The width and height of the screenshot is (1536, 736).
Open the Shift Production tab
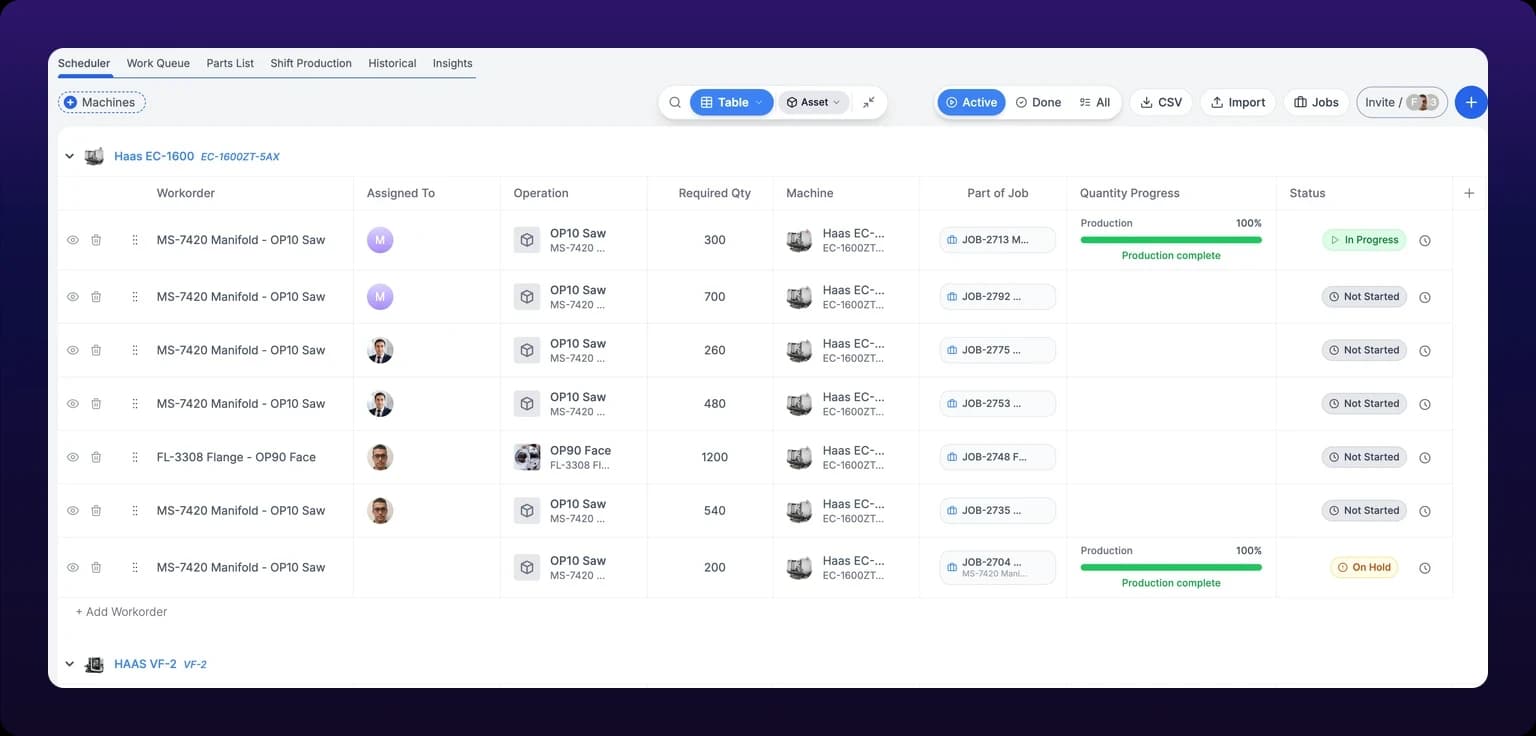pyautogui.click(x=311, y=63)
